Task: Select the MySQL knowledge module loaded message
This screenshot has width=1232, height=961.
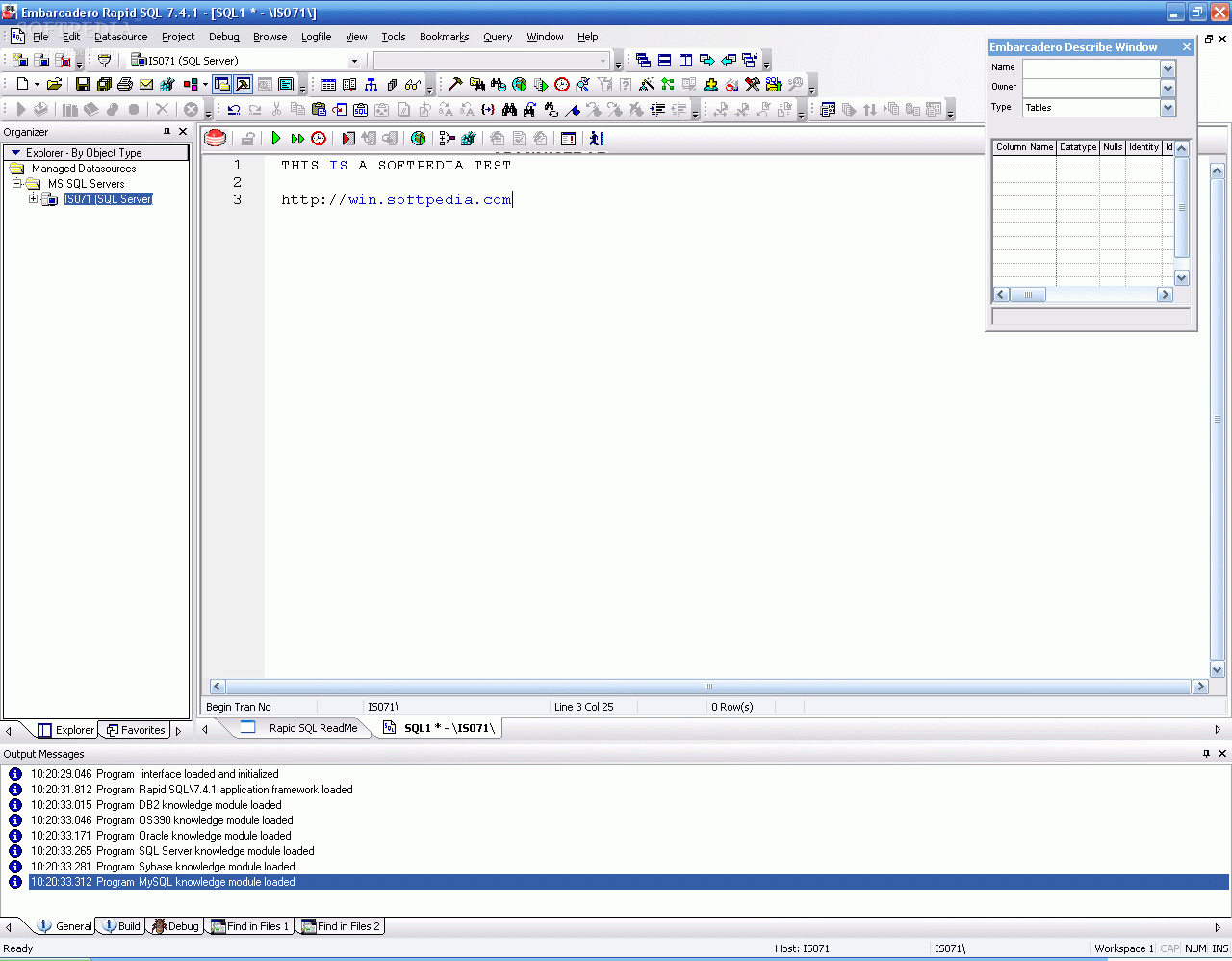Action: click(629, 882)
